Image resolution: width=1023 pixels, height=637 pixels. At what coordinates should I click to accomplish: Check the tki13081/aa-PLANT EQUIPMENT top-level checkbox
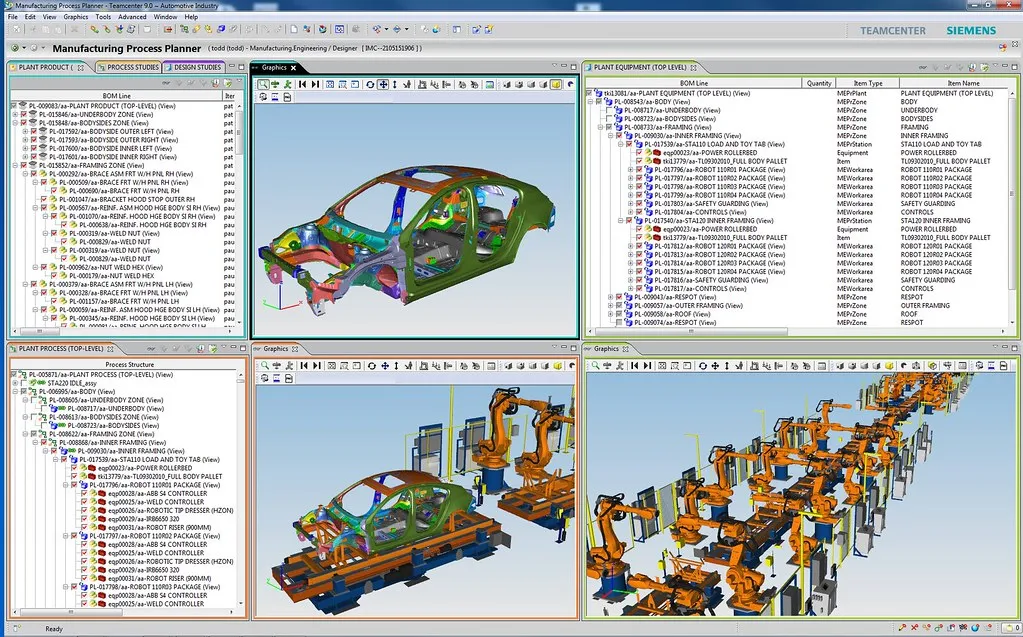(x=590, y=93)
